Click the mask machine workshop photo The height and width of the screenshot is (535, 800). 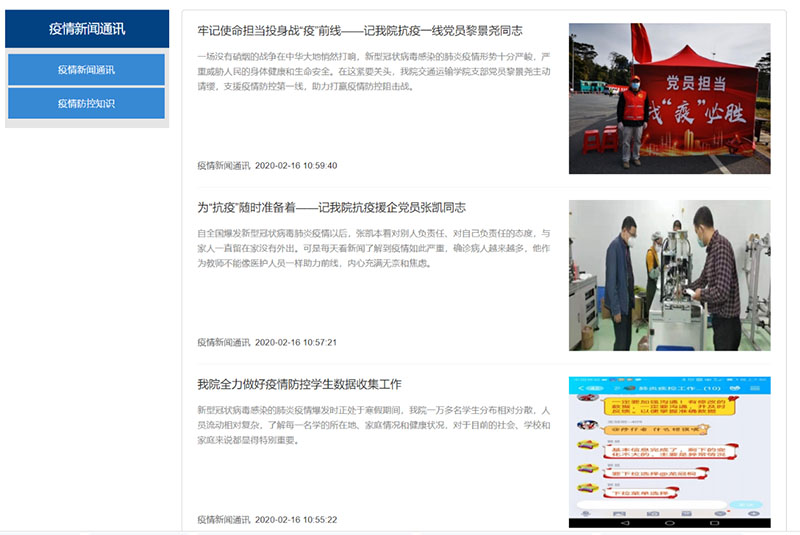coord(669,275)
